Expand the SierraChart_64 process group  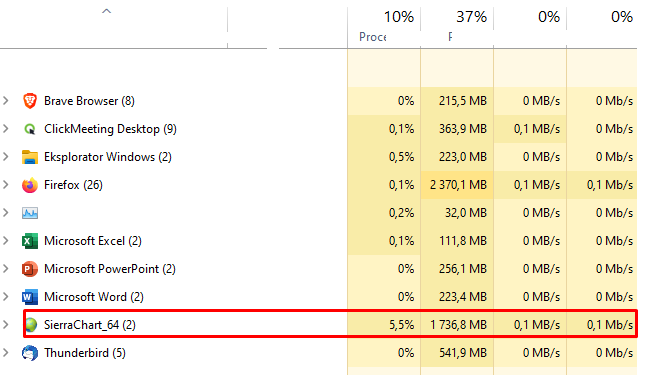(x=6, y=325)
